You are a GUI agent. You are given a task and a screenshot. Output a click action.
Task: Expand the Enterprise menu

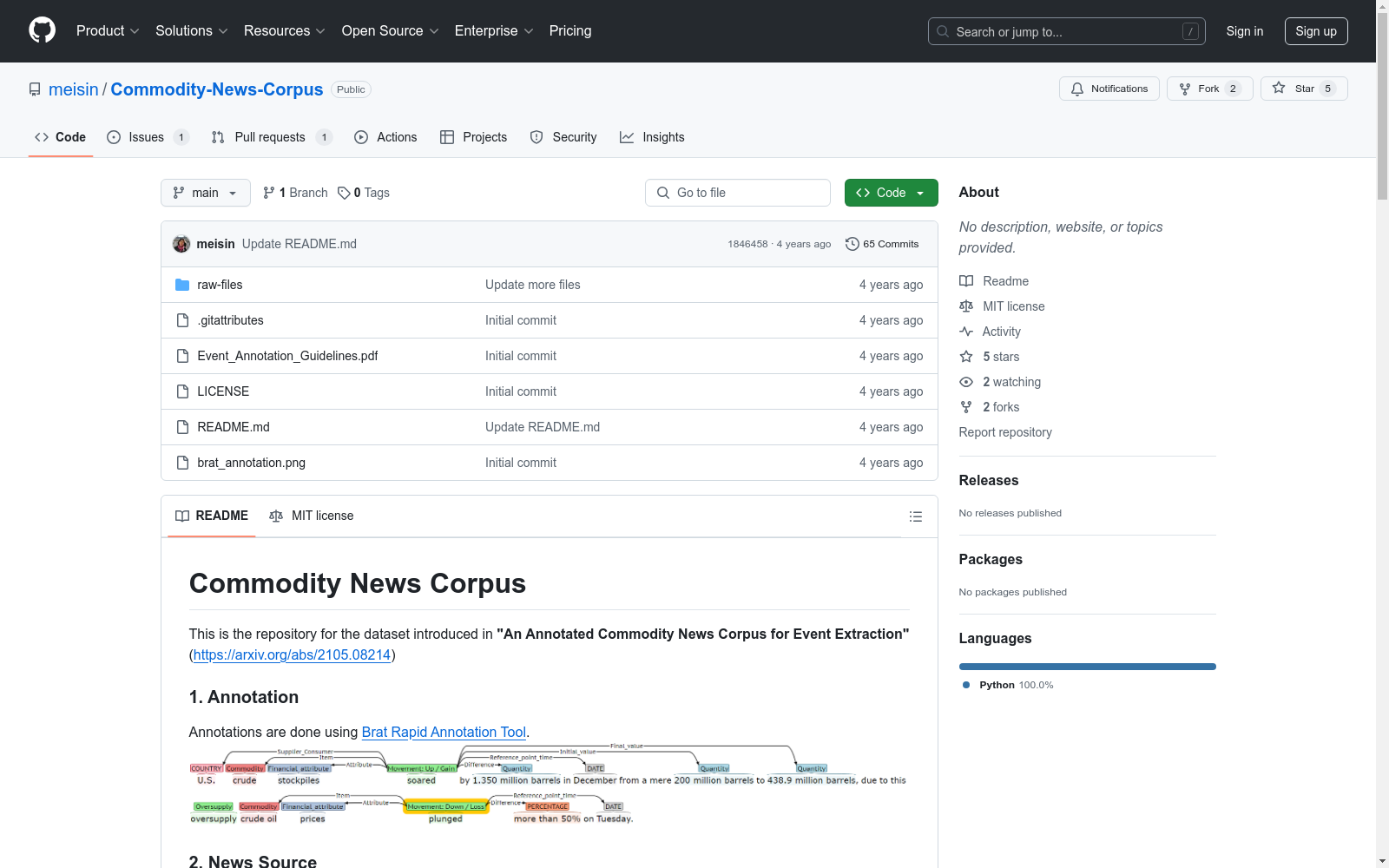click(x=494, y=31)
